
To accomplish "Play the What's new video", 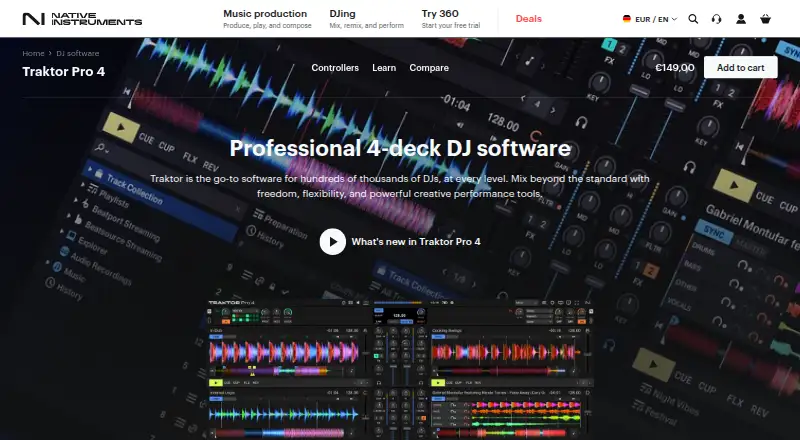I will (333, 241).
